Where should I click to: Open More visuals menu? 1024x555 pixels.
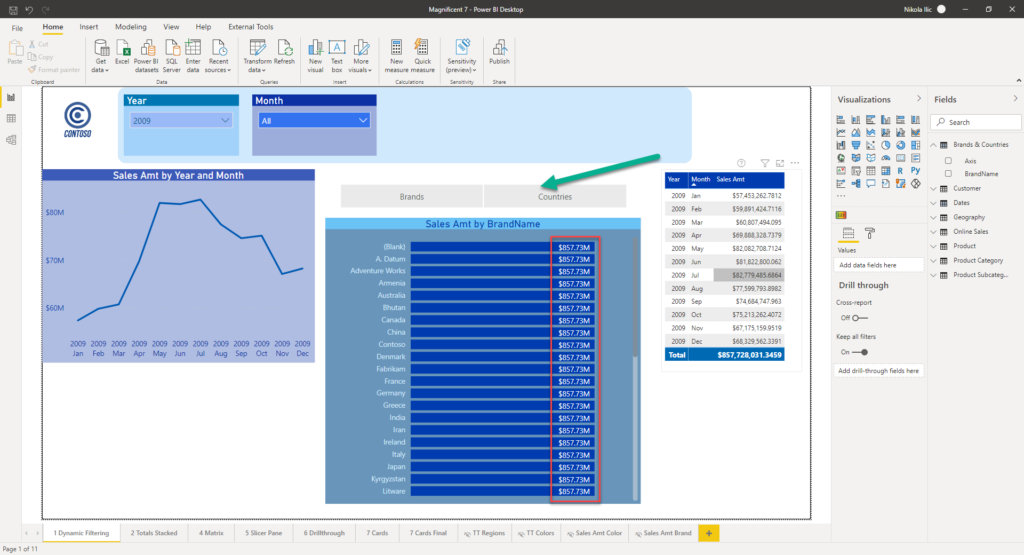click(360, 56)
